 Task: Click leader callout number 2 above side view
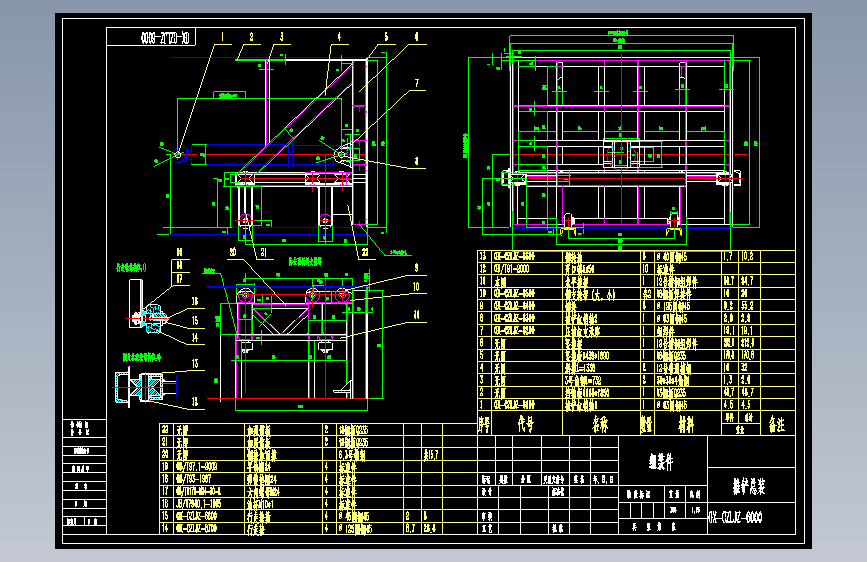[252, 37]
